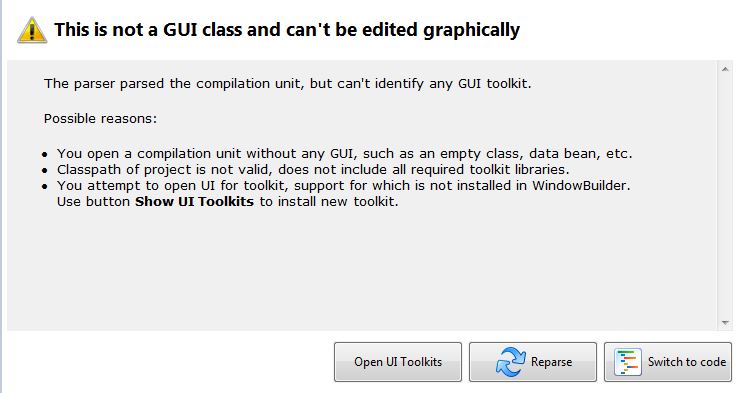Click the 'to install new toolkit' text
This screenshot has width=738, height=393.
(x=329, y=202)
